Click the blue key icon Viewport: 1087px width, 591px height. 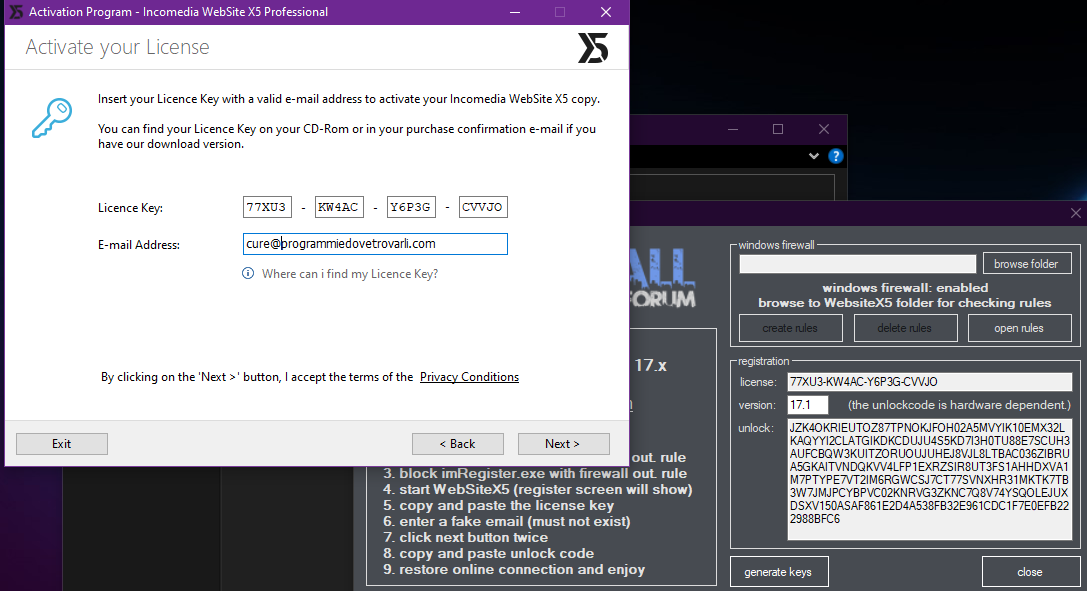pos(52,117)
